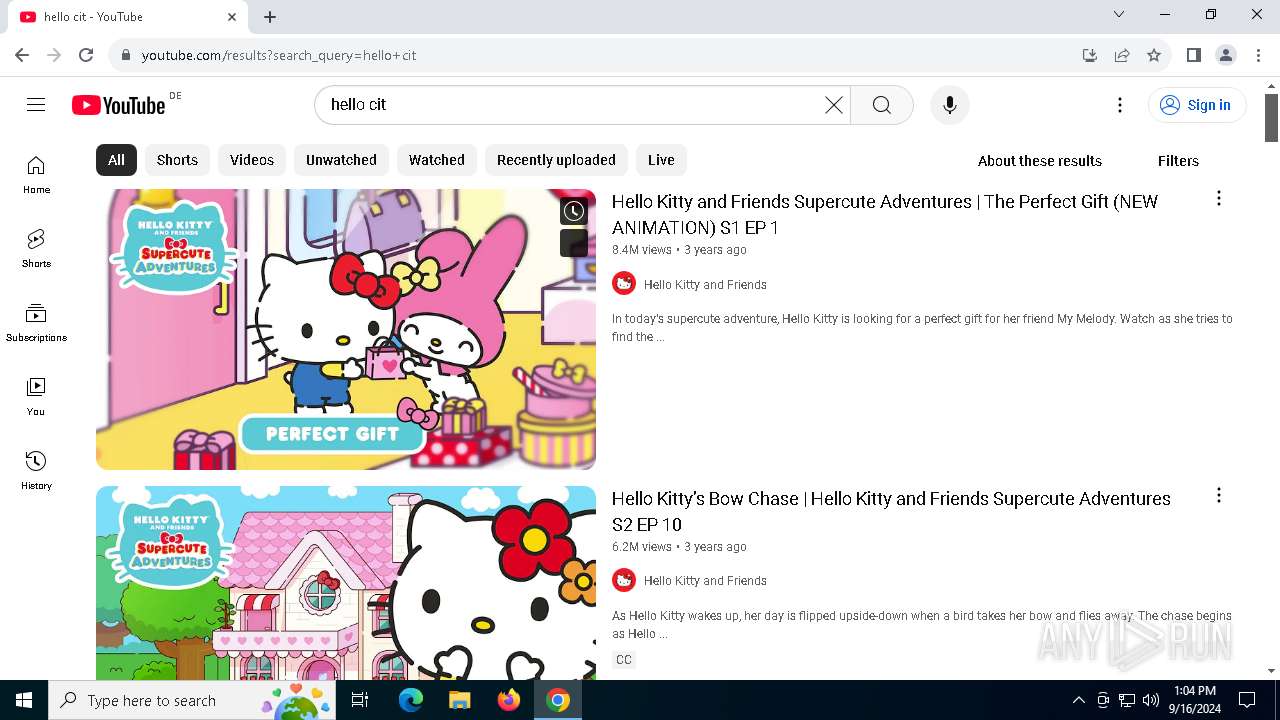The image size is (1280, 720).
Task: Share this page from address bar
Action: 1122,55
